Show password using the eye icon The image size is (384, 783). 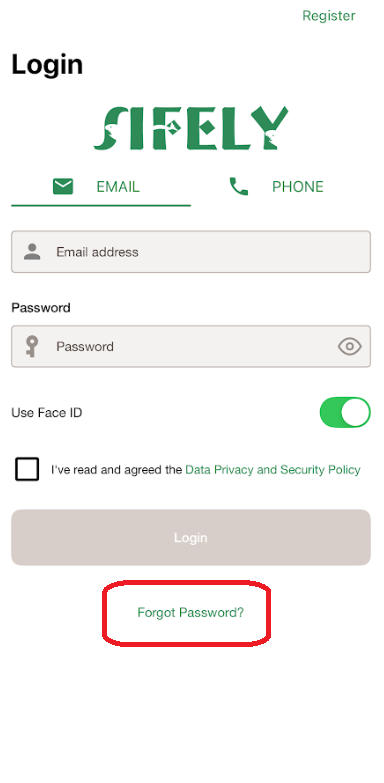[350, 346]
